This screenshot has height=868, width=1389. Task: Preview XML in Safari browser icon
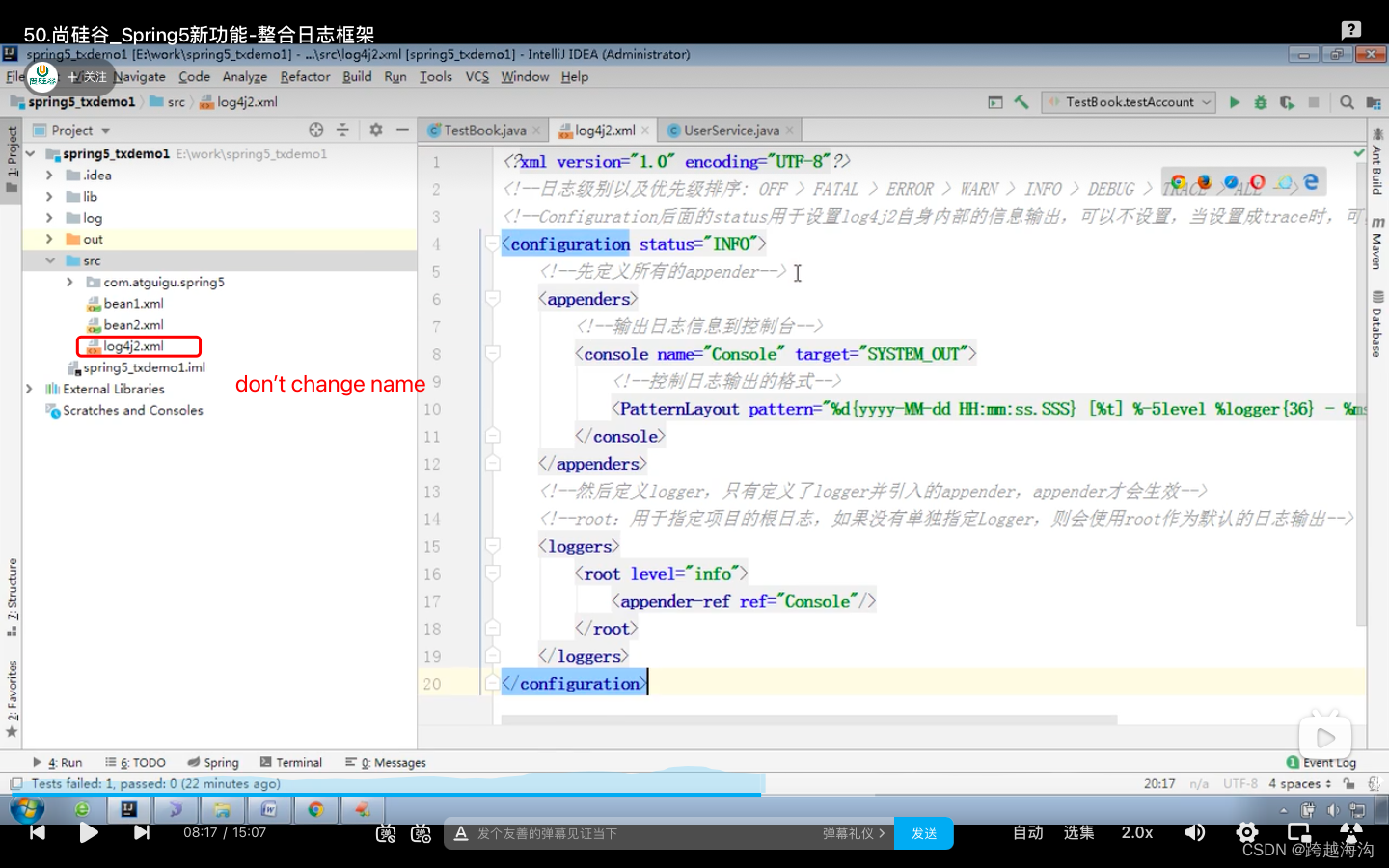(x=1231, y=182)
